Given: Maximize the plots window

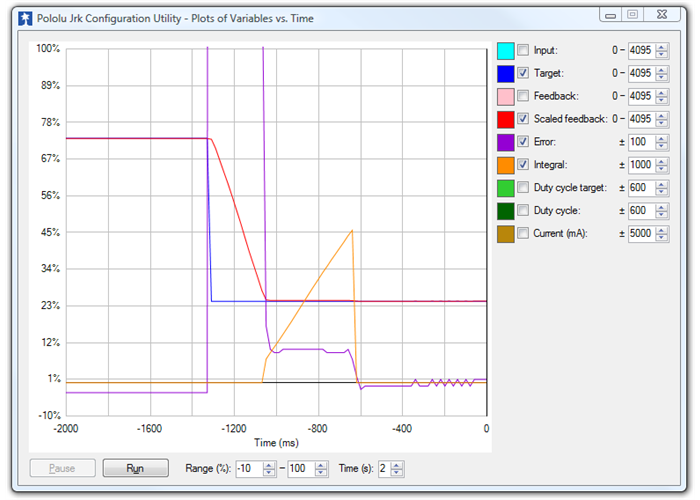Looking at the screenshot, I should coord(632,14).
